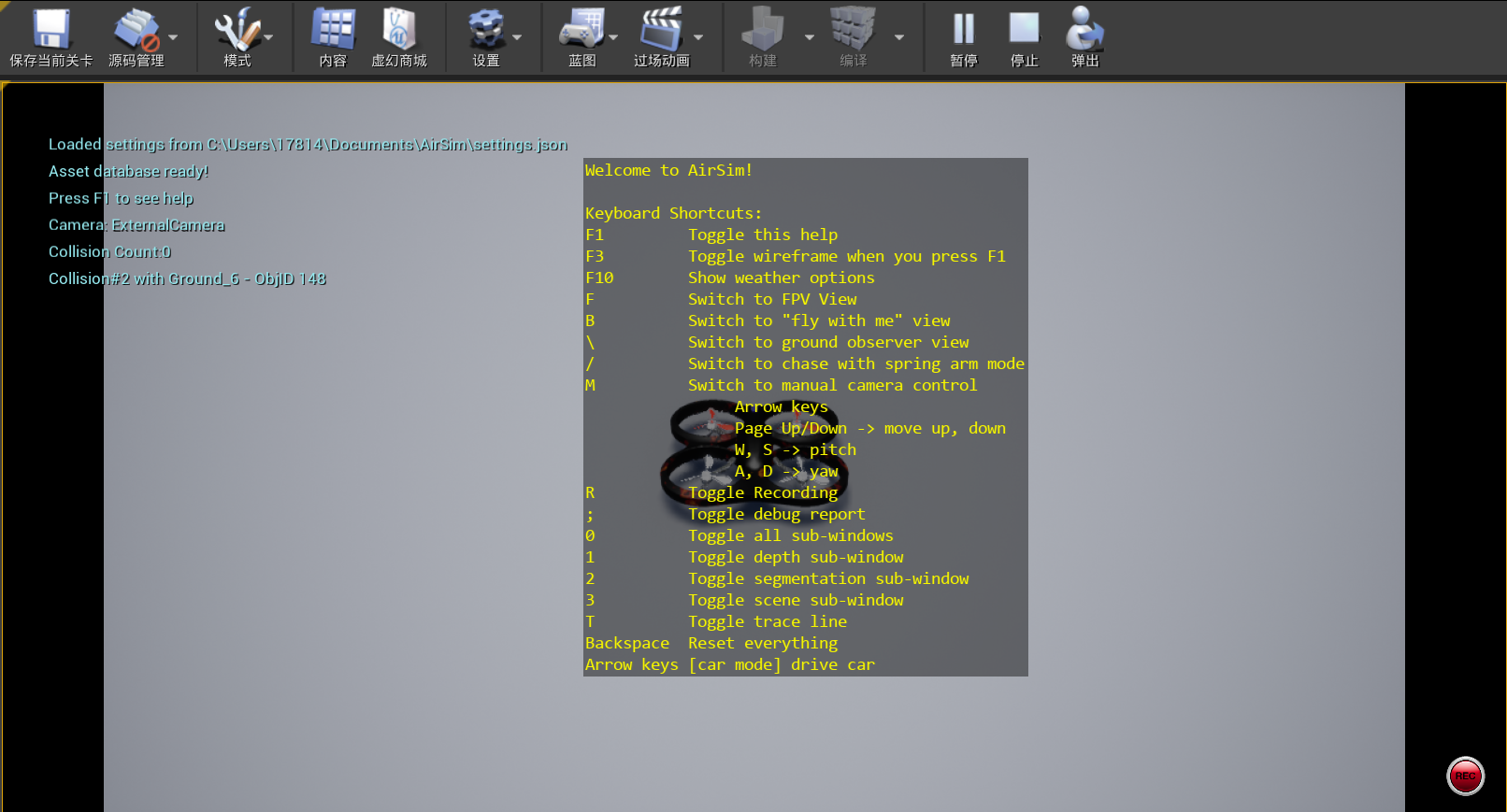Viewport: 1507px width, 812px height.
Task: Expand the Compile options dropdown arrow
Action: 899,37
